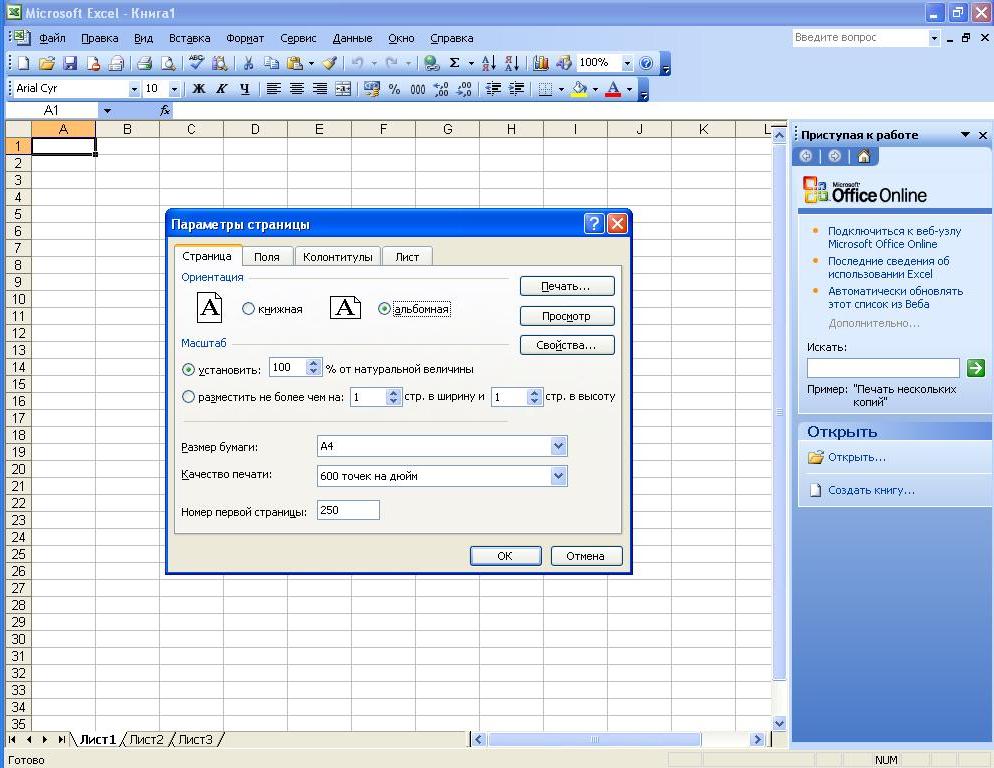Click the Sort Ascending toolbar icon
This screenshot has width=994, height=768.
click(489, 63)
